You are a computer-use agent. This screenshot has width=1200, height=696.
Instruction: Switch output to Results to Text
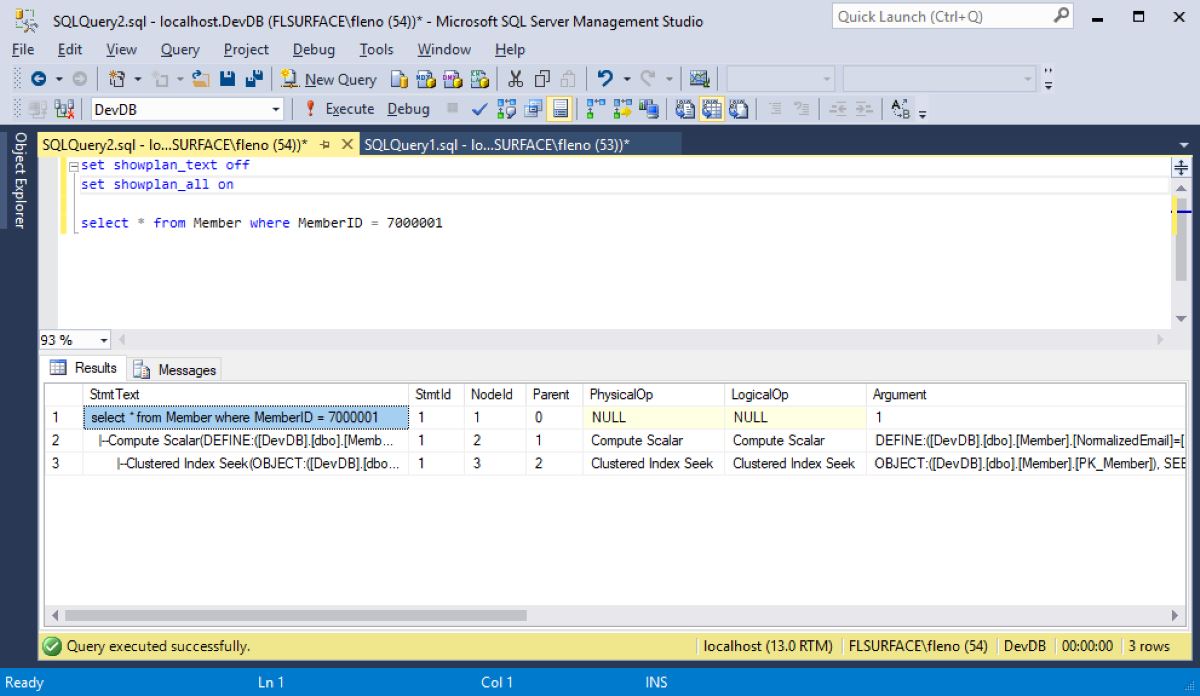(686, 109)
